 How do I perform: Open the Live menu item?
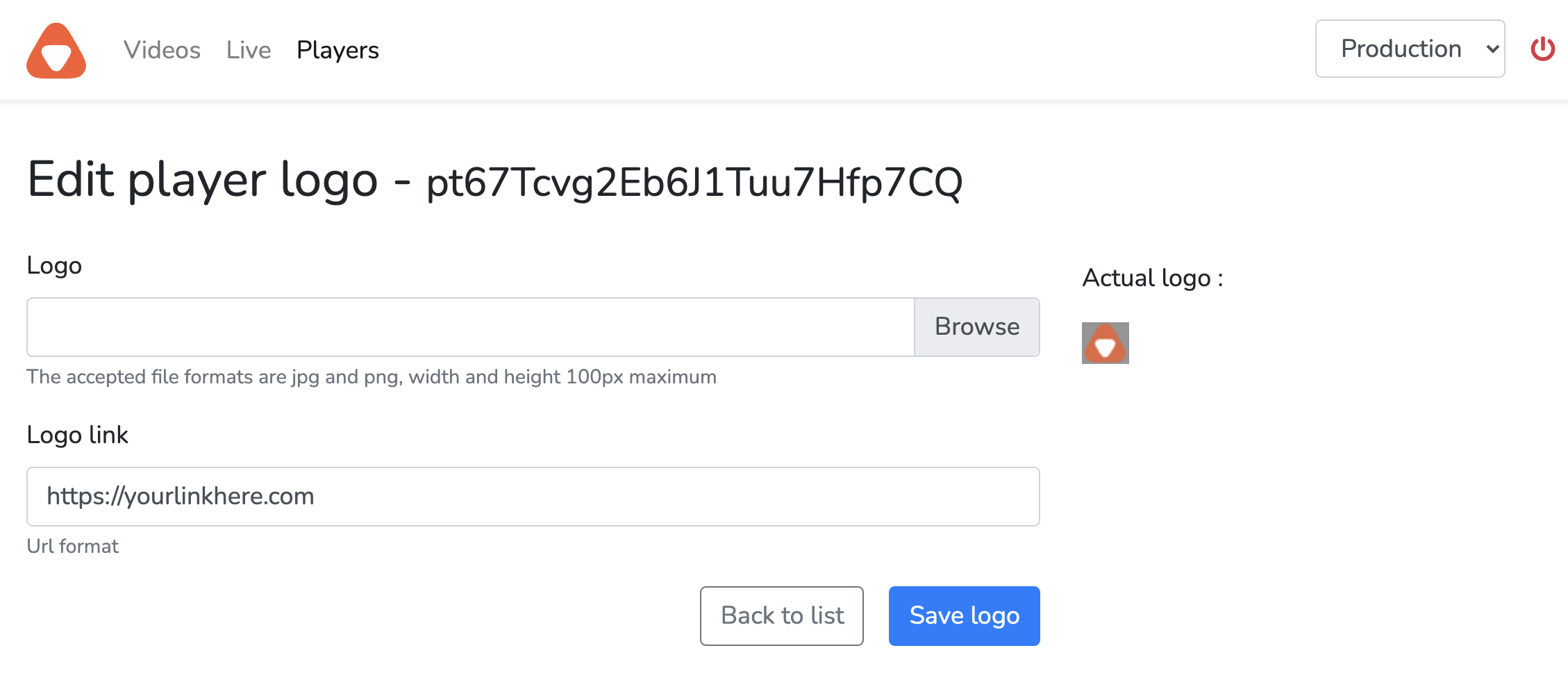[x=249, y=50]
